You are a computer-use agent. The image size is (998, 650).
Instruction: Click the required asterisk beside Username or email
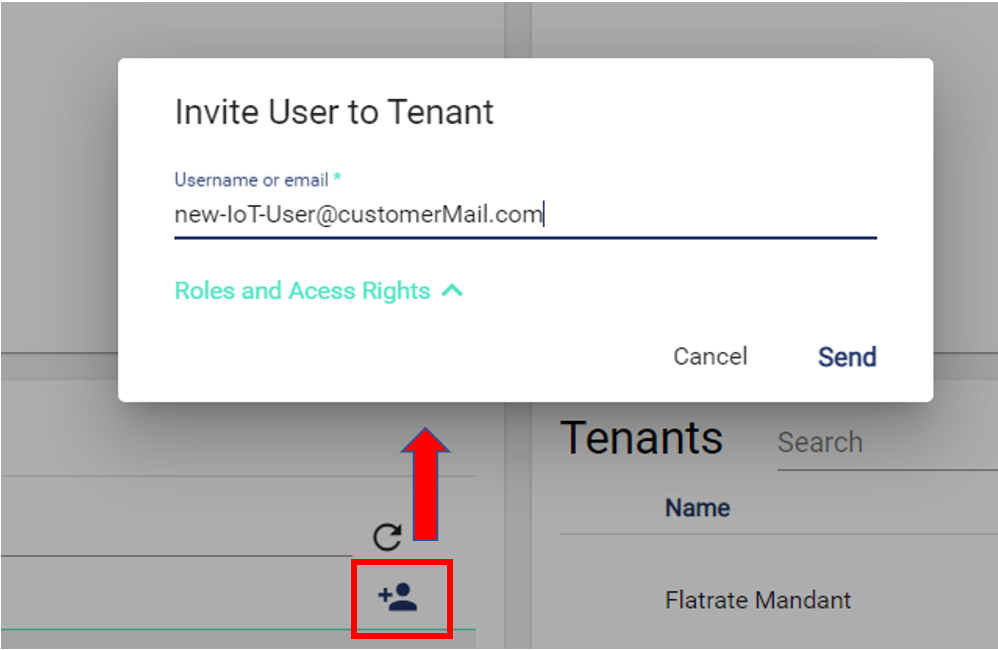338,180
